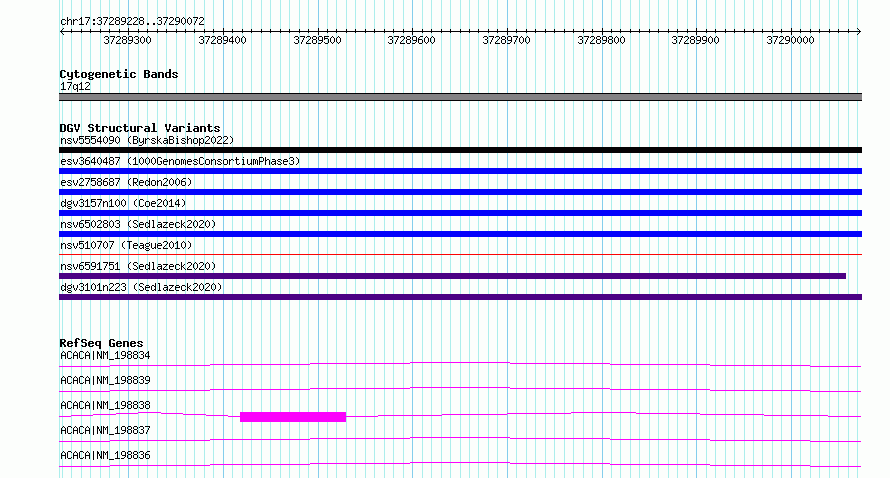Open variant nsv6502803 (Sedlazeck2020) label

click(x=138, y=224)
